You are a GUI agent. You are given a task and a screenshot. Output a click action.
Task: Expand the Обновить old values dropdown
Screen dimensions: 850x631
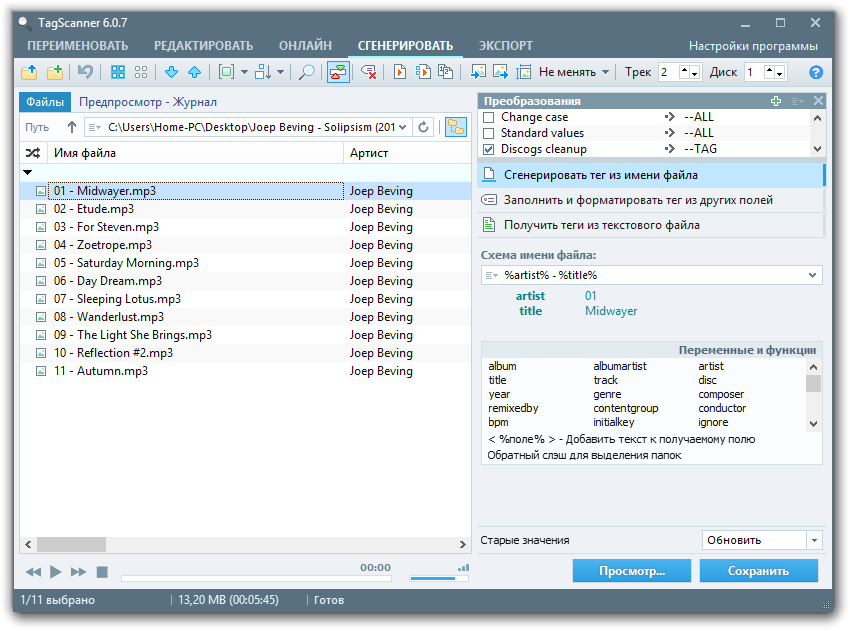click(x=814, y=540)
